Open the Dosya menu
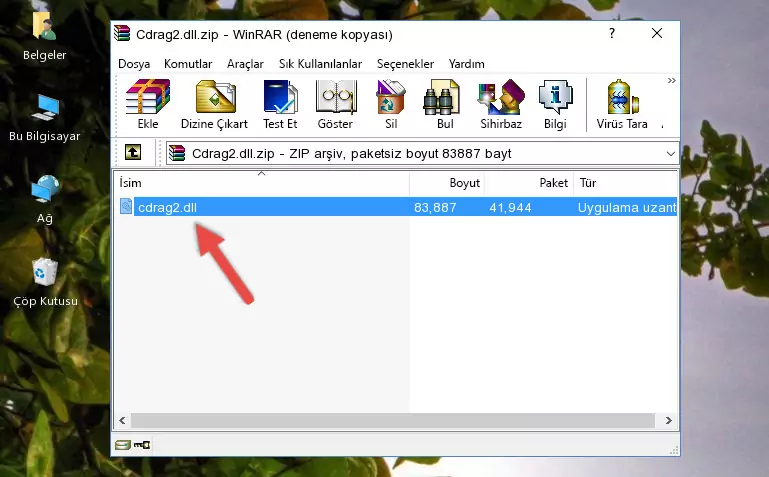Image resolution: width=769 pixels, height=477 pixels. coord(134,64)
